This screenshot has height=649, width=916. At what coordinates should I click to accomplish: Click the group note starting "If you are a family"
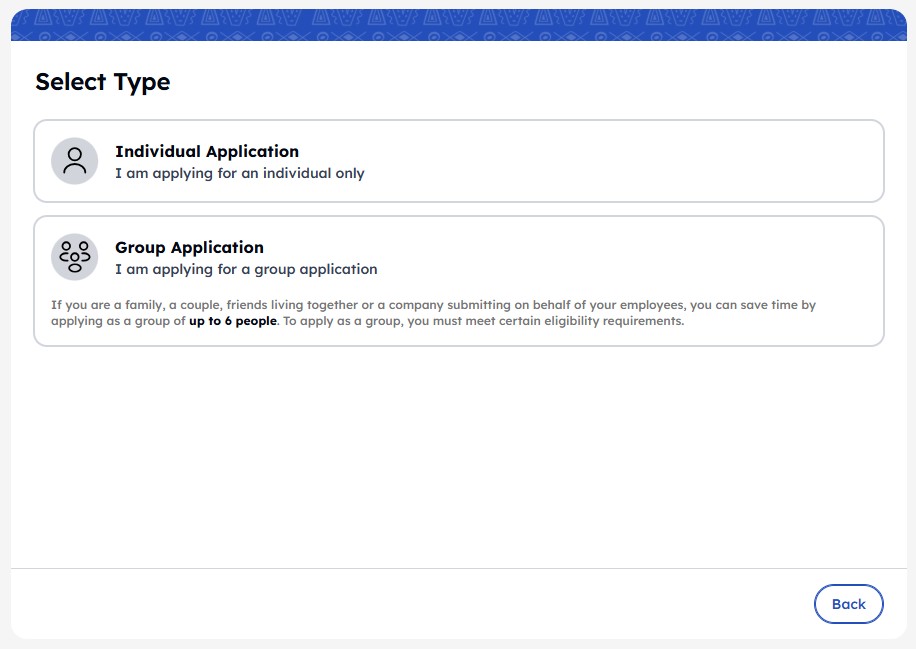pyautogui.click(x=433, y=313)
